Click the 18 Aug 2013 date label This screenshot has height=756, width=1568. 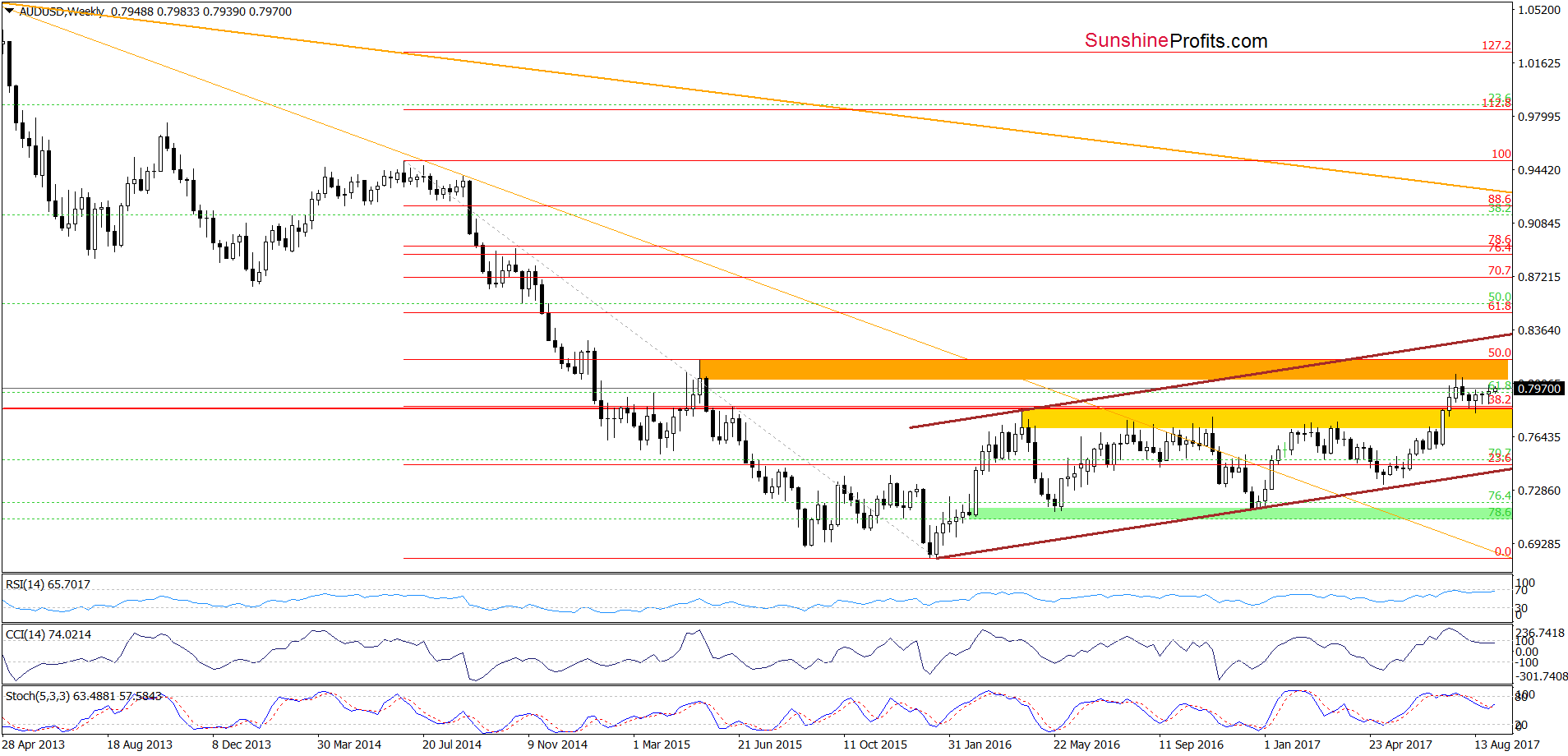point(140,744)
